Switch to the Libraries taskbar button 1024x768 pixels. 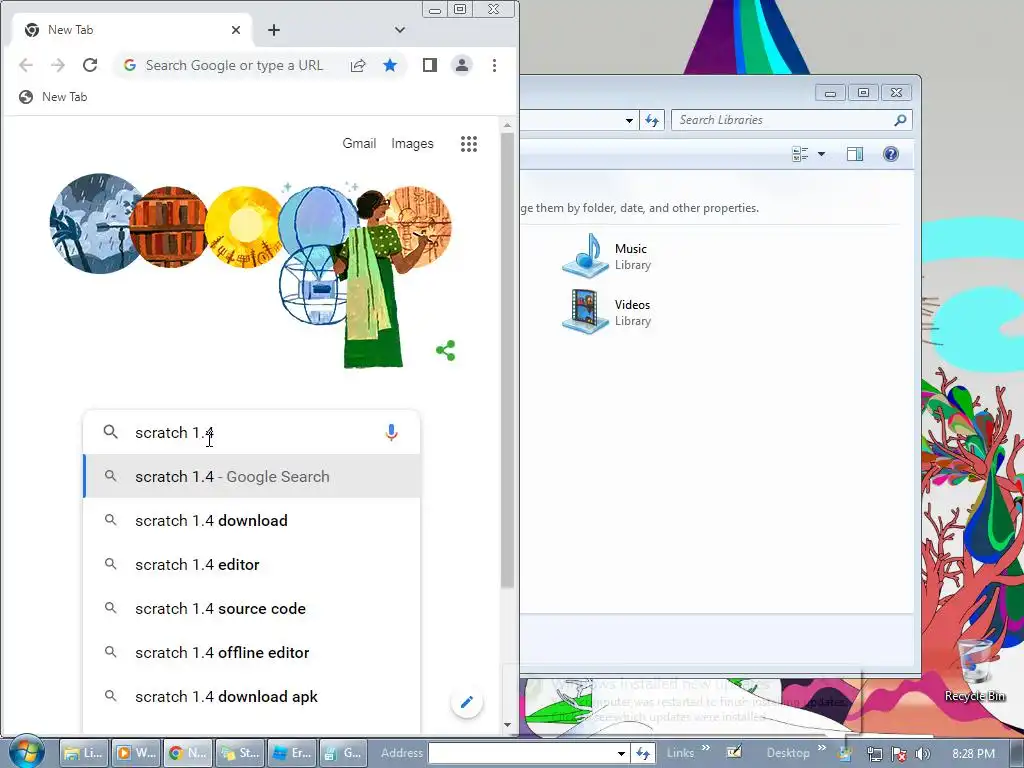pyautogui.click(x=83, y=753)
